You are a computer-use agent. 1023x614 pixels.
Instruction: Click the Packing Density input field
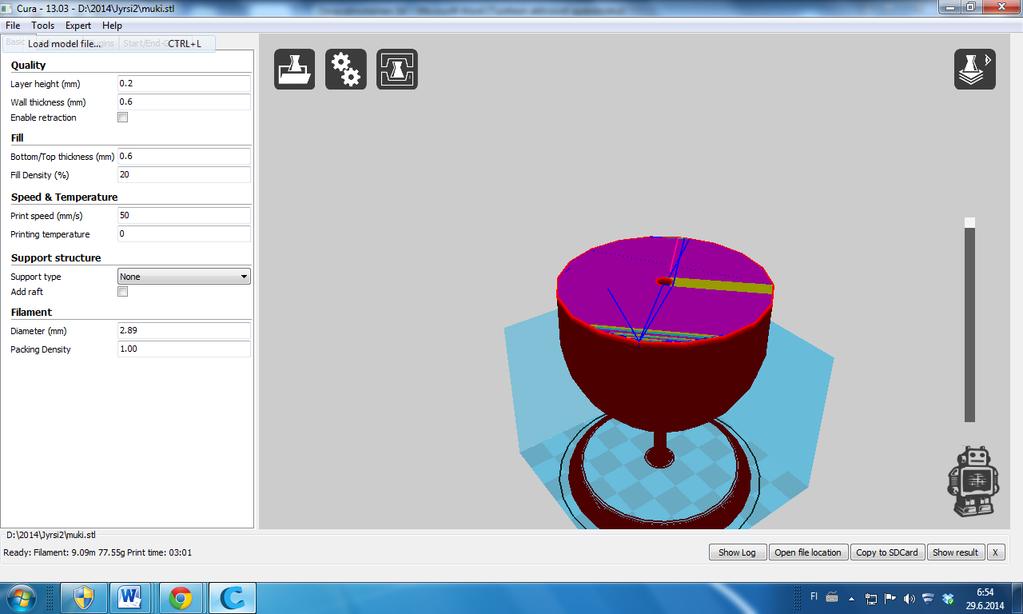tap(184, 349)
